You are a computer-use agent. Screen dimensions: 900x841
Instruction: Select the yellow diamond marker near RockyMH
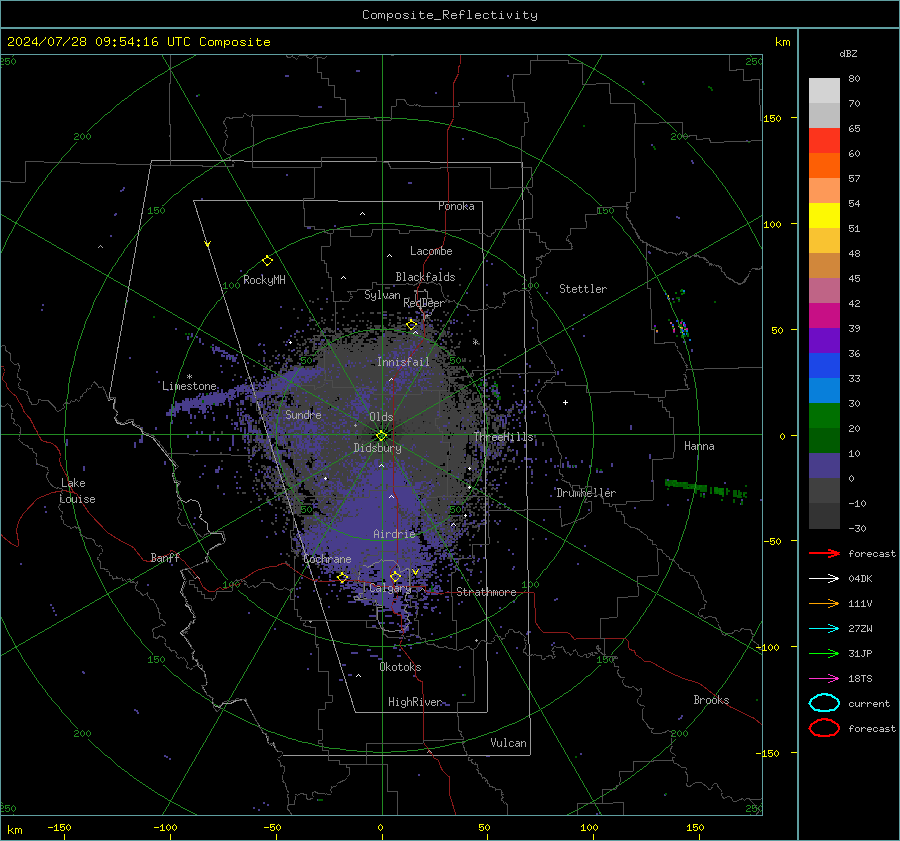(267, 261)
